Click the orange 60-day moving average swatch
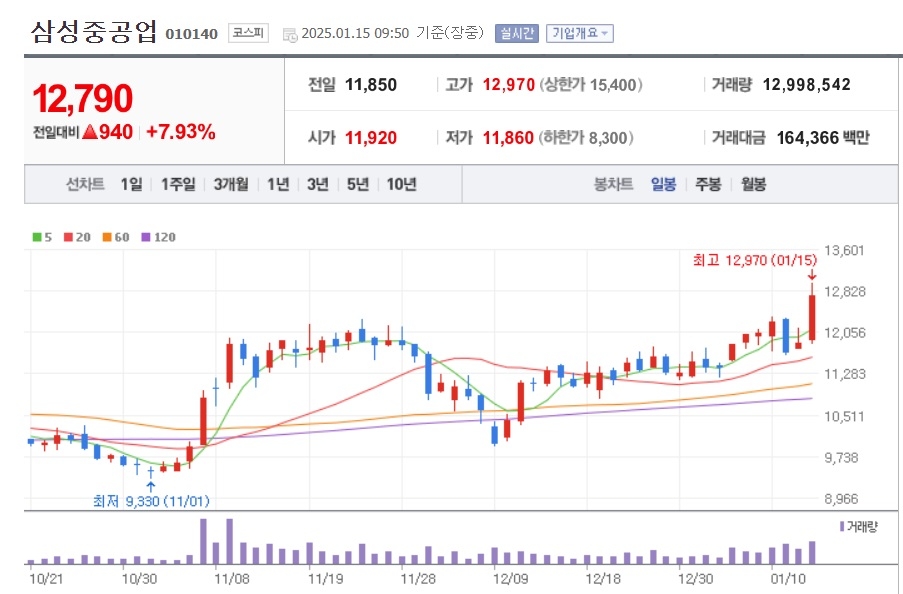The height and width of the screenshot is (594, 903). click(x=107, y=237)
